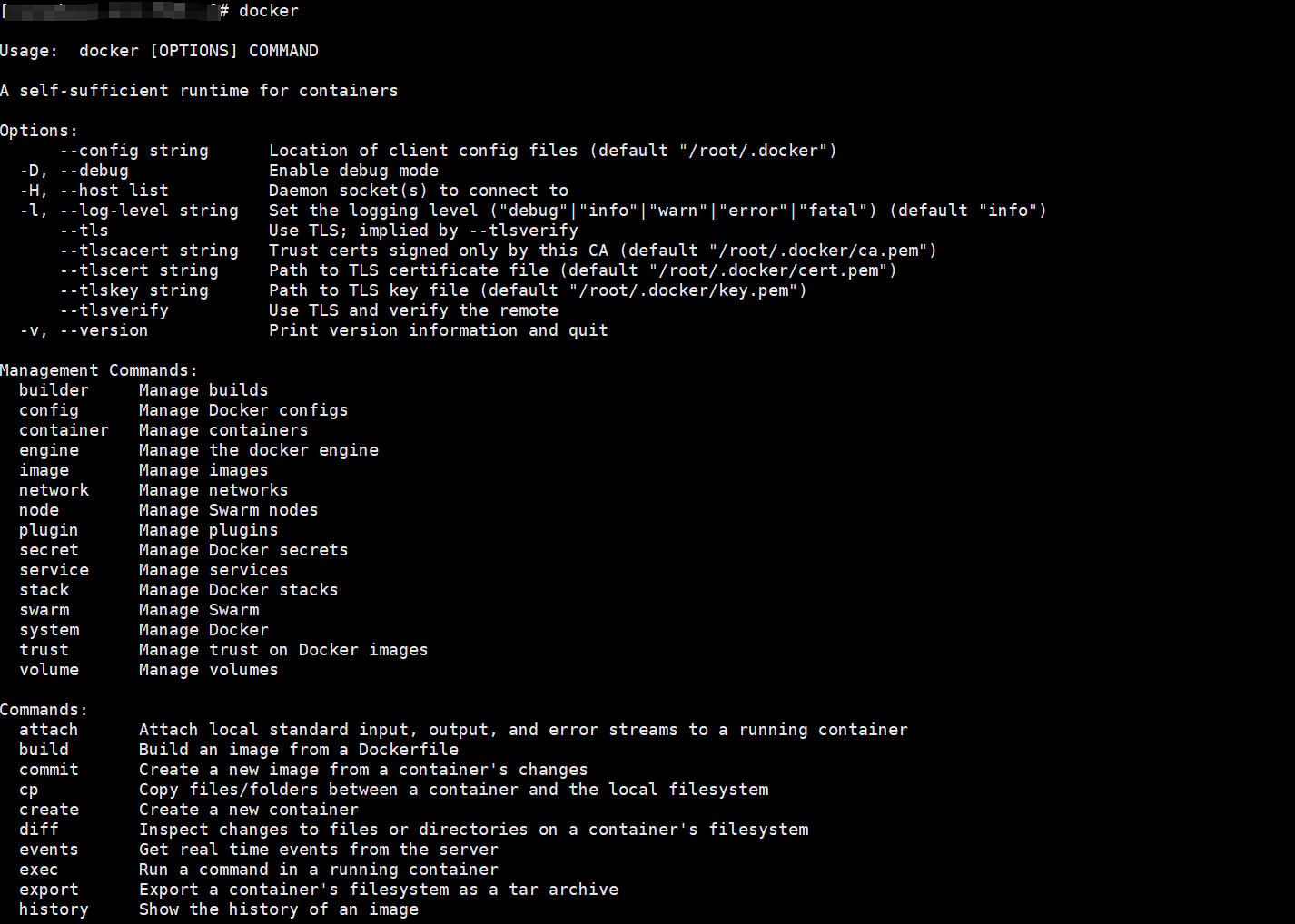Click the swarm management command
This screenshot has width=1295, height=924.
coord(44,610)
